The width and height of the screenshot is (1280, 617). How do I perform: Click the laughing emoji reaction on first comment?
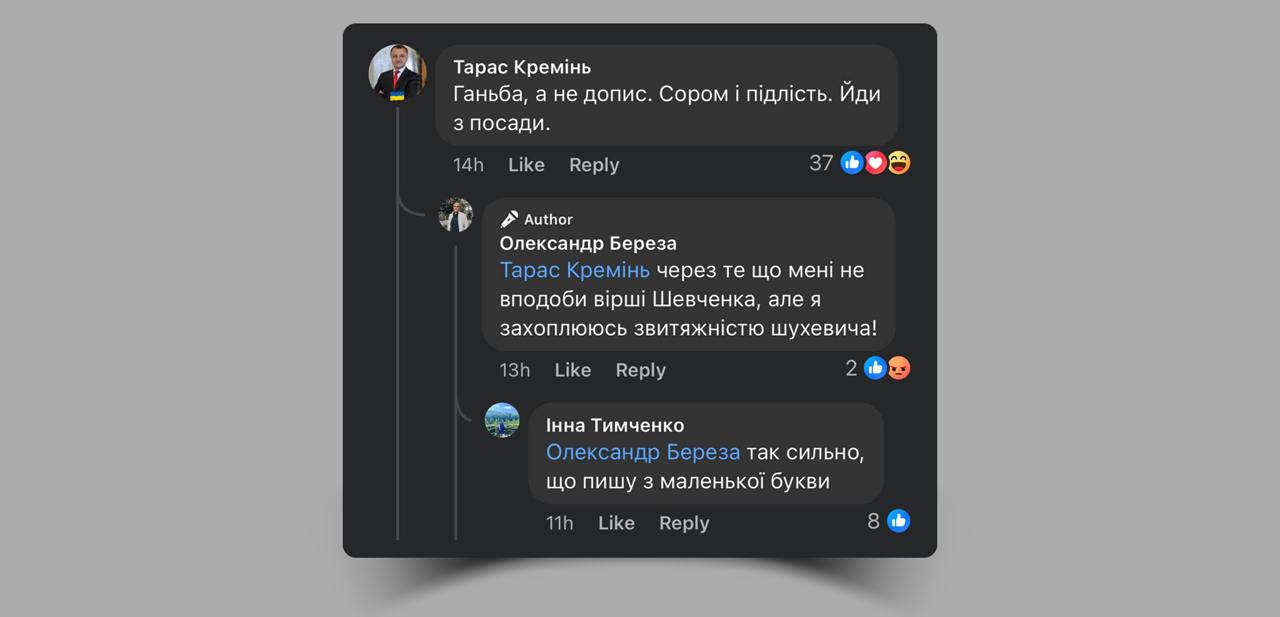(x=899, y=163)
